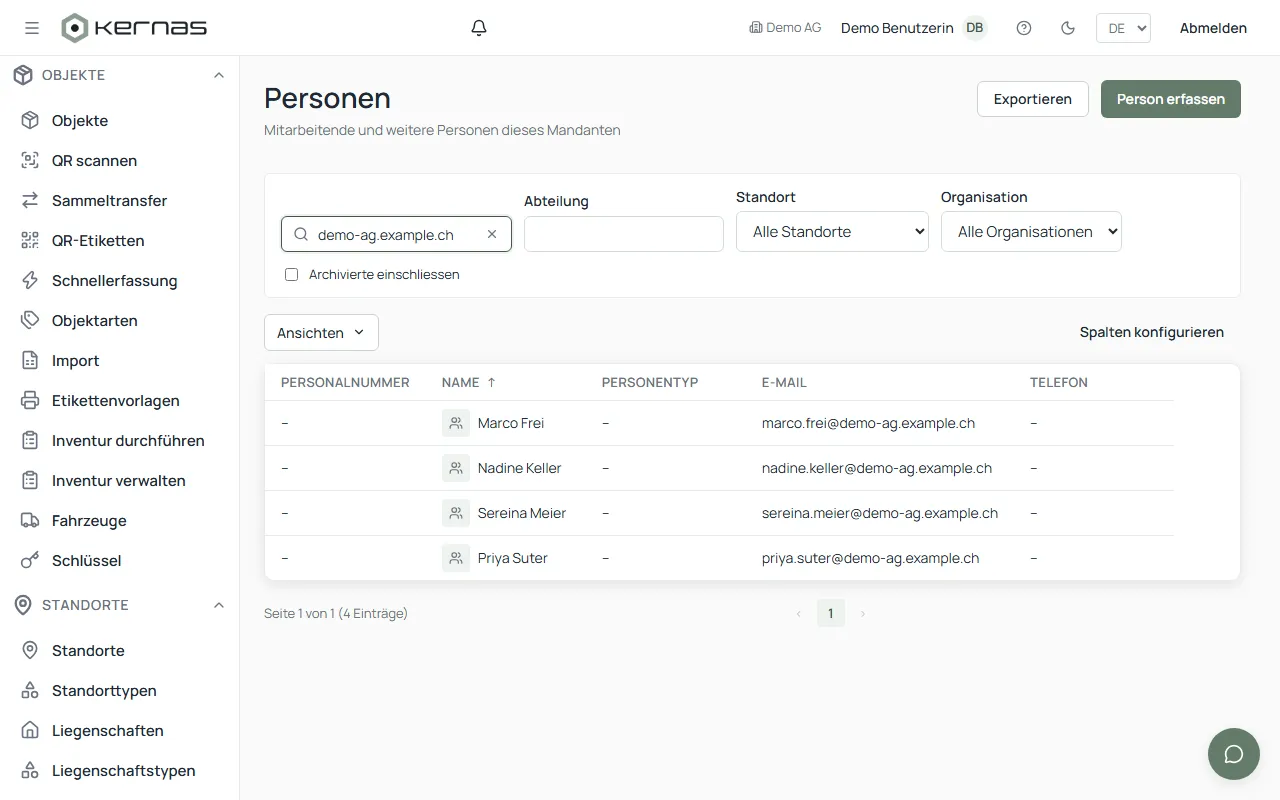Select page 1 in pagination
Viewport: 1280px width, 800px height.
pyautogui.click(x=830, y=613)
